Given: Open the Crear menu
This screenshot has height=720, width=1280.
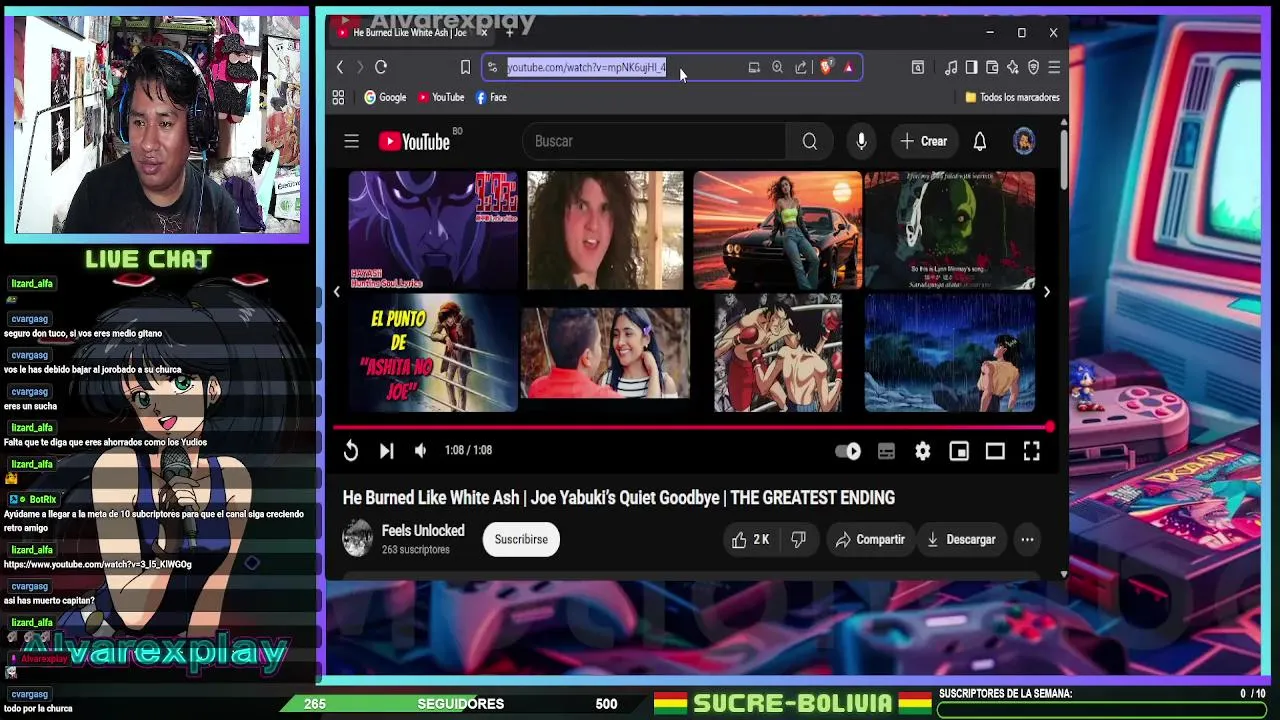Looking at the screenshot, I should point(923,141).
